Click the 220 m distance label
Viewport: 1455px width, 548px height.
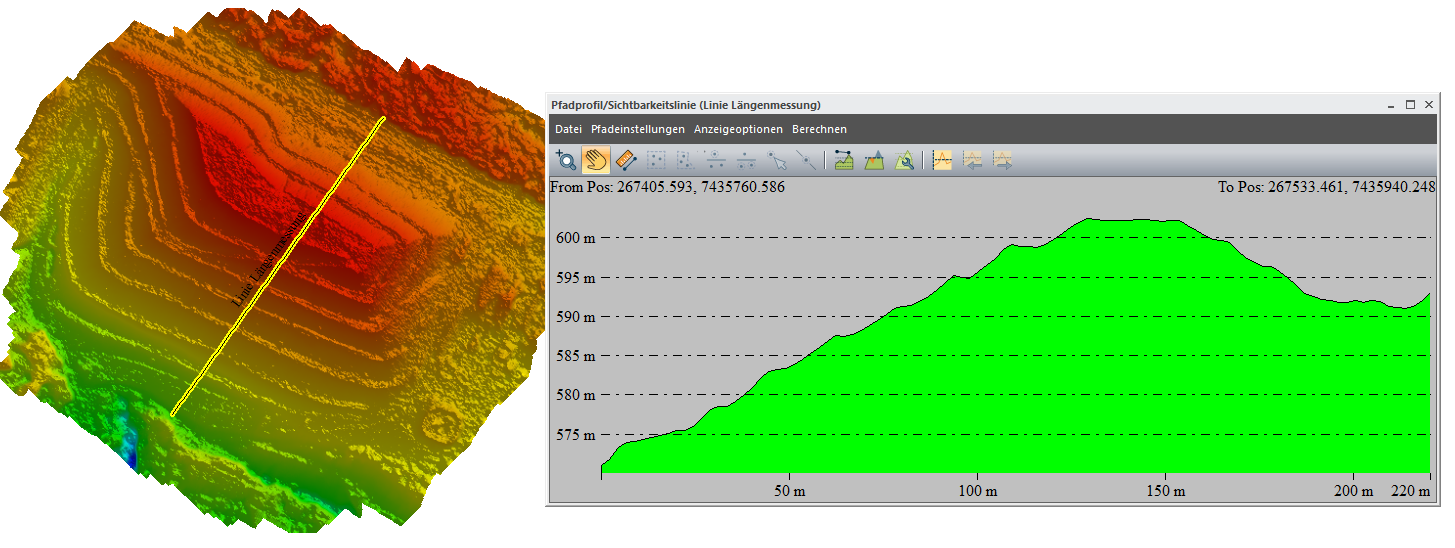click(1412, 491)
